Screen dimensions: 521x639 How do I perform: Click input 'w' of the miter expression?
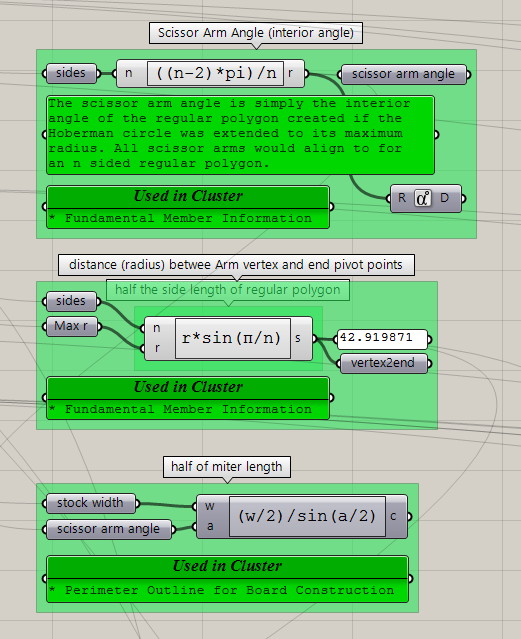click(210, 506)
